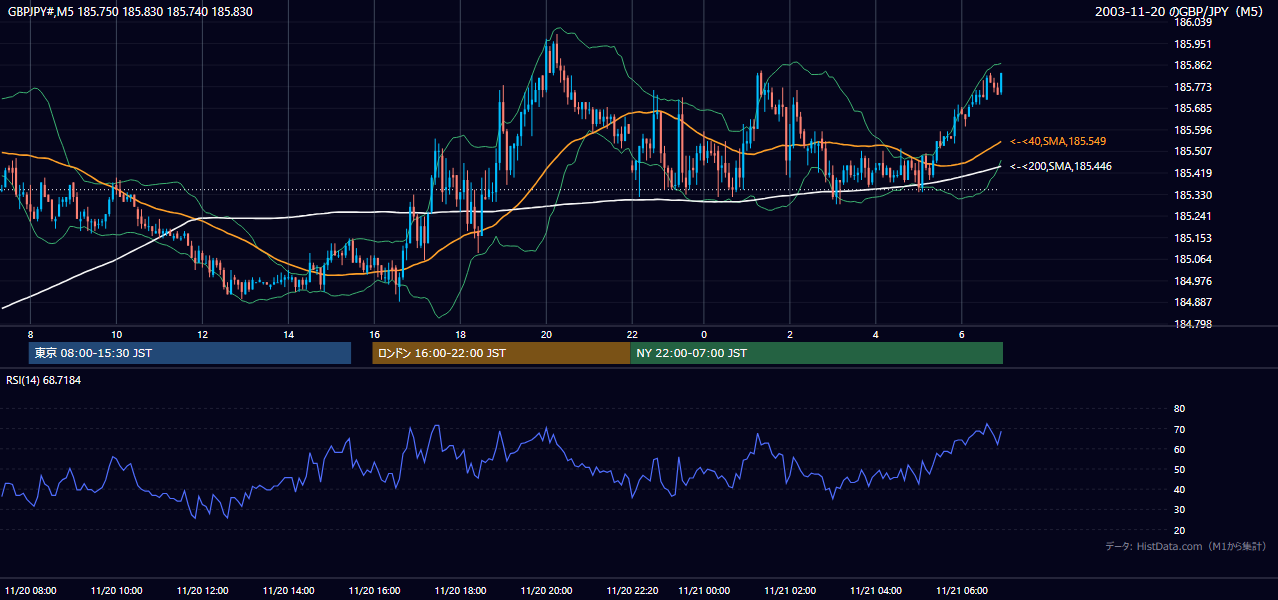Click the 11/20 20:00 time label
1278x600 pixels.
[546, 590]
